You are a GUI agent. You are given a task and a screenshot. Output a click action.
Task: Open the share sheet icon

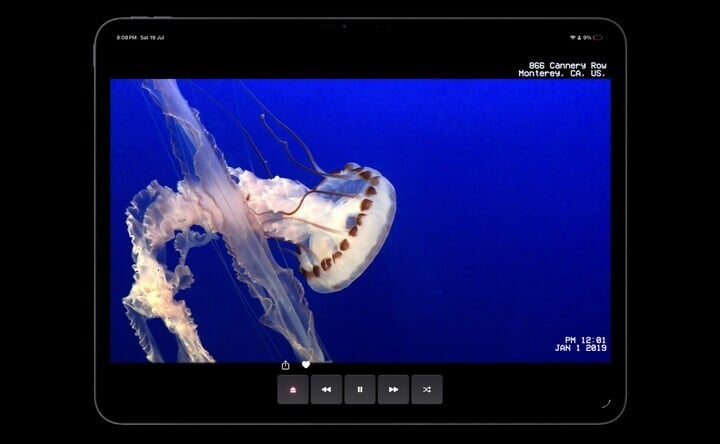tap(286, 365)
